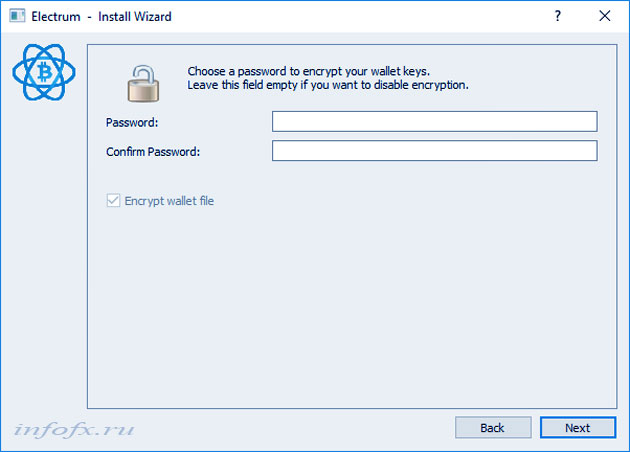Viewport: 630px width, 452px height.
Task: Click the Encrypt wallet file label text
Action: coord(169,201)
